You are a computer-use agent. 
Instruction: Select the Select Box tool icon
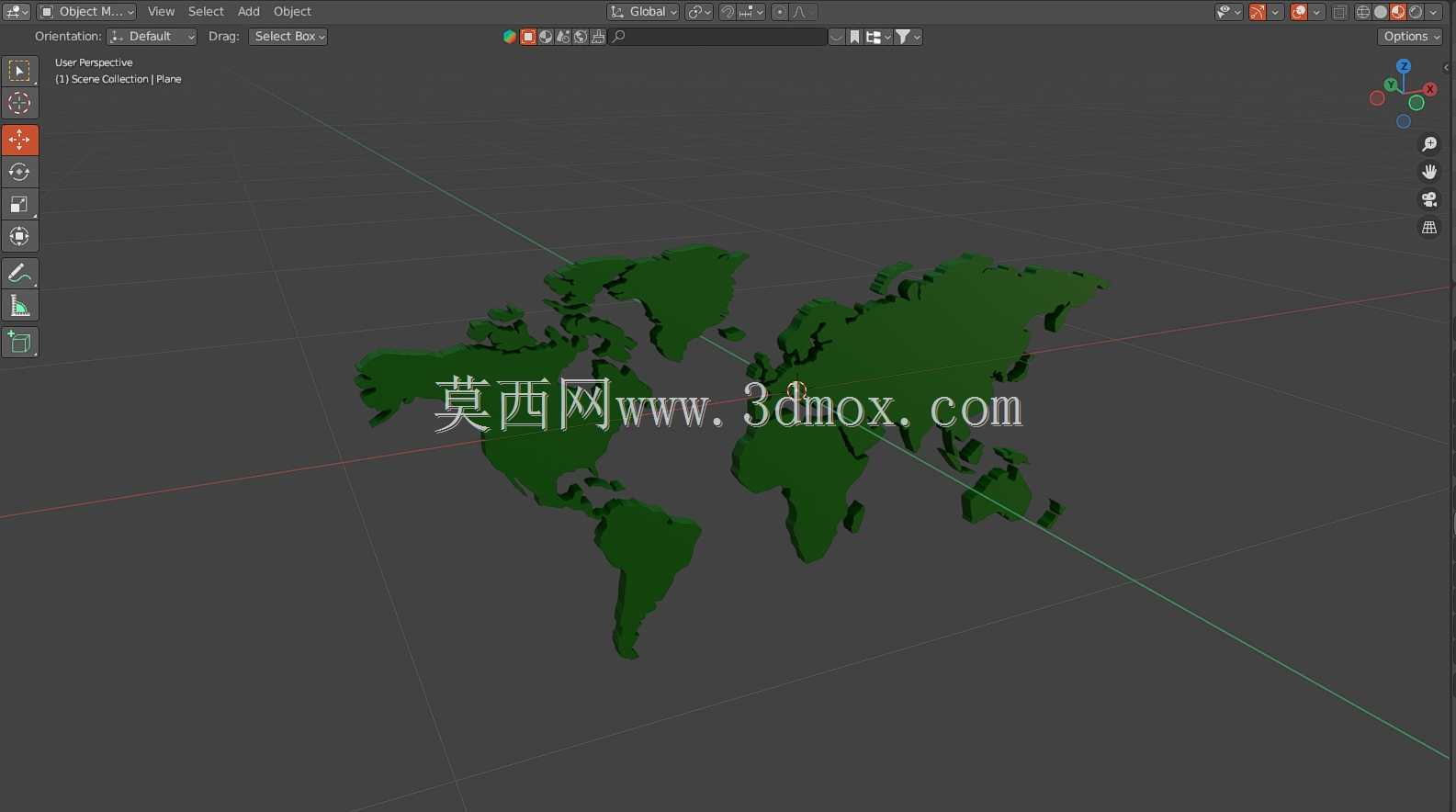tap(19, 71)
